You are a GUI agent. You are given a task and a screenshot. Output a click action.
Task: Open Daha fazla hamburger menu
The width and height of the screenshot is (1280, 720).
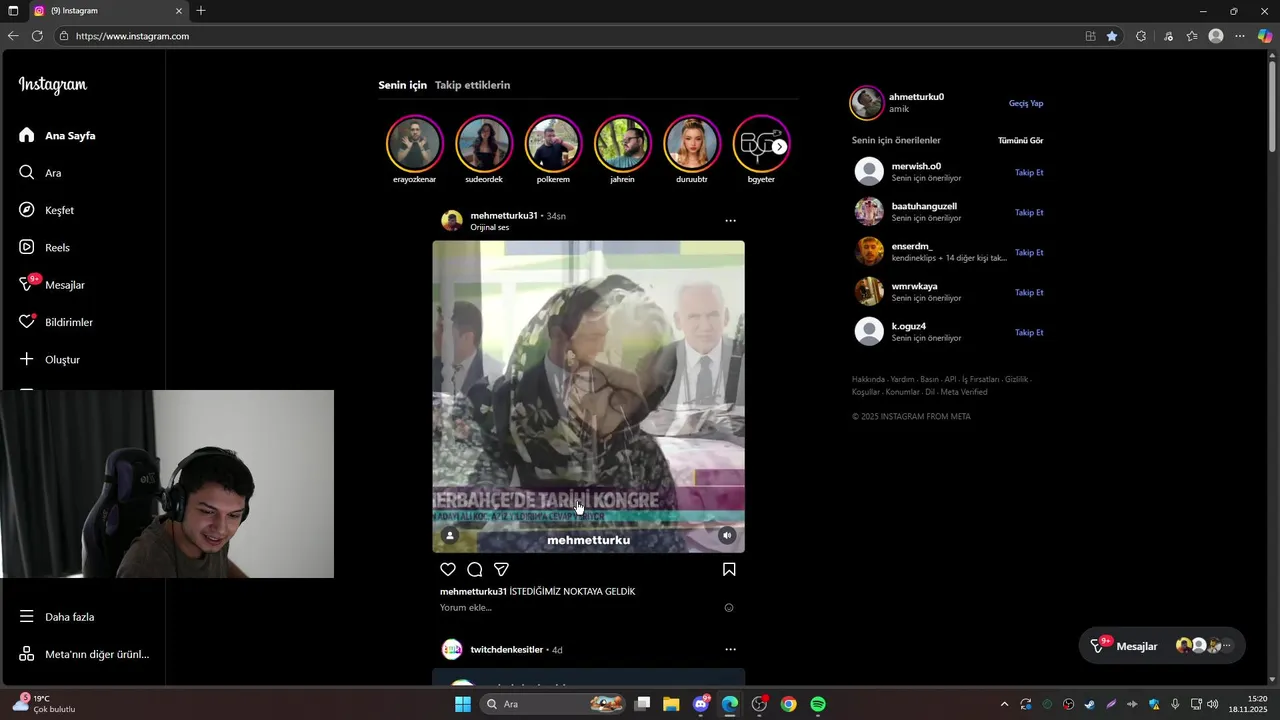click(27, 617)
